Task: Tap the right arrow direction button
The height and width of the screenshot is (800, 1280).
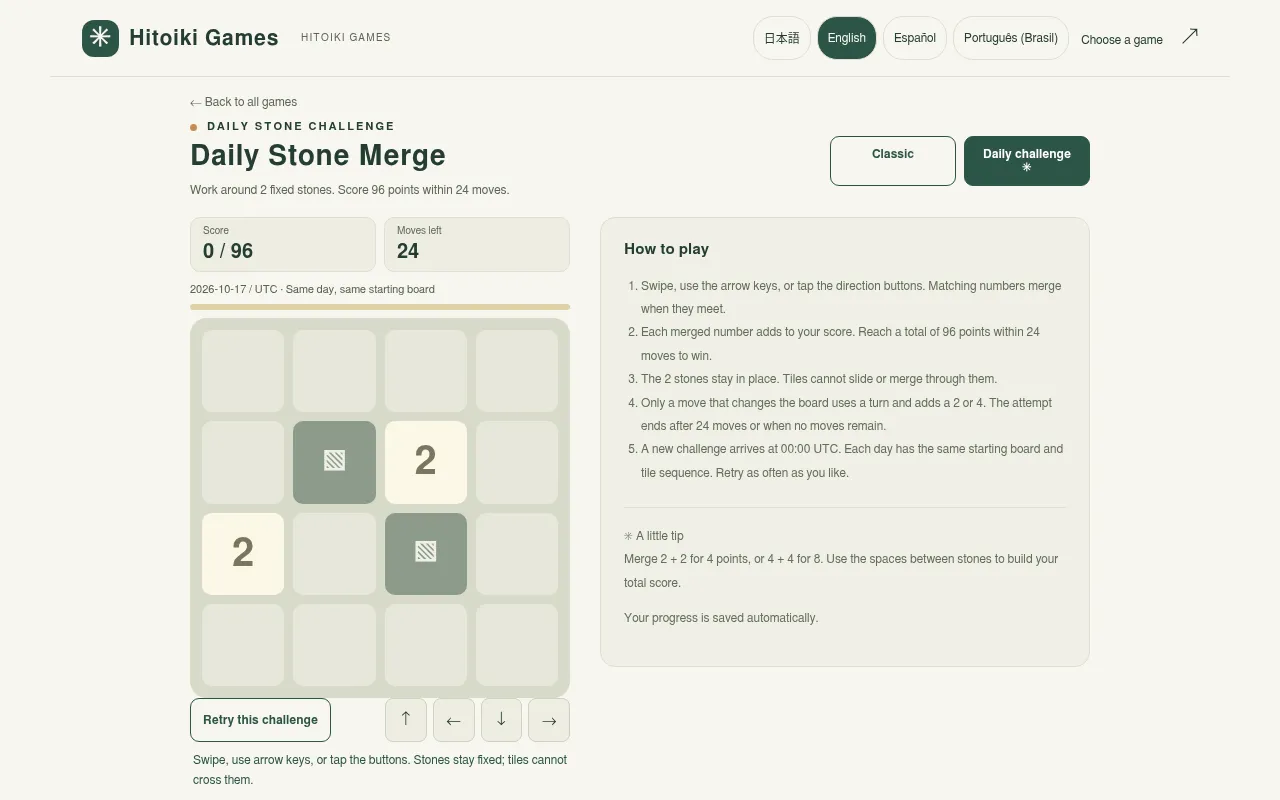Action: pos(549,720)
